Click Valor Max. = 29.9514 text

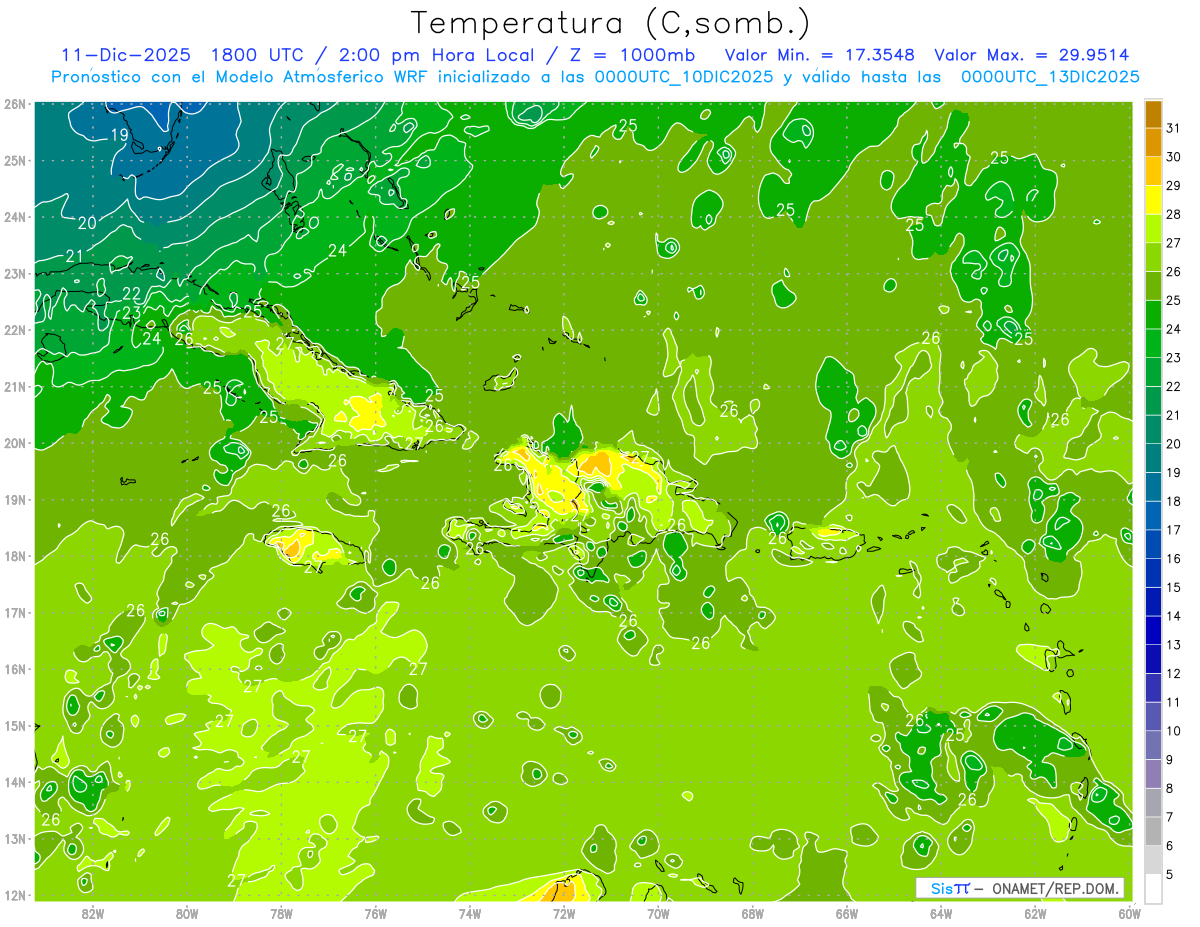[x=1032, y=55]
